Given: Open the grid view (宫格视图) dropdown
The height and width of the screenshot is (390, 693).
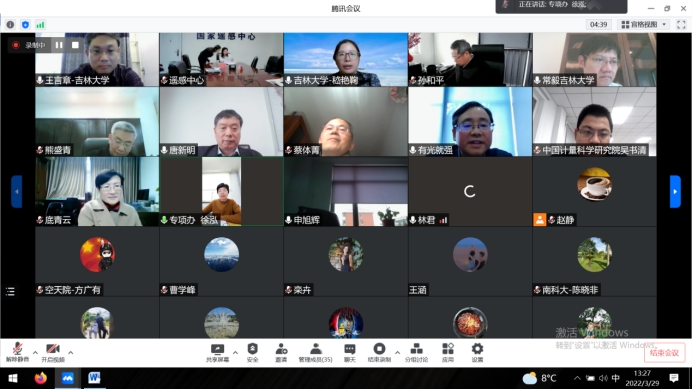Looking at the screenshot, I should [x=644, y=25].
